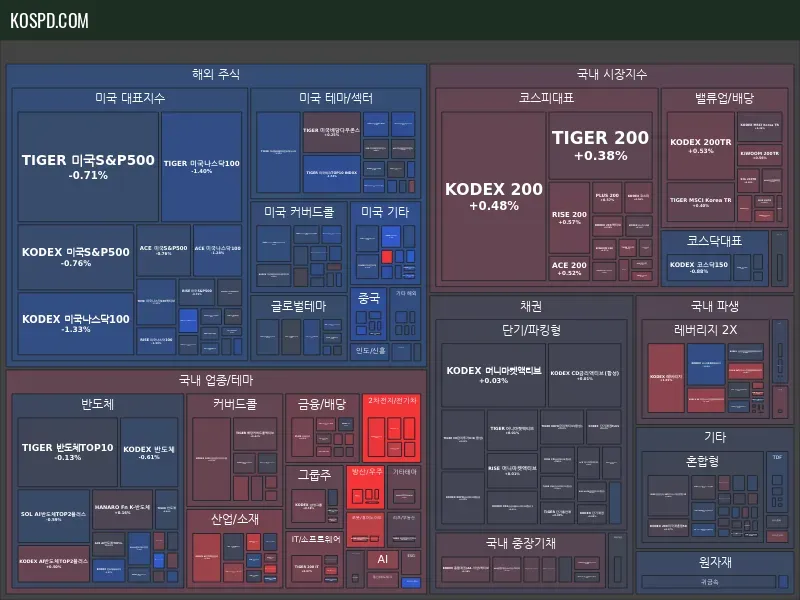
Task: Select the 글로벌테마 group header
Action: [x=298, y=306]
